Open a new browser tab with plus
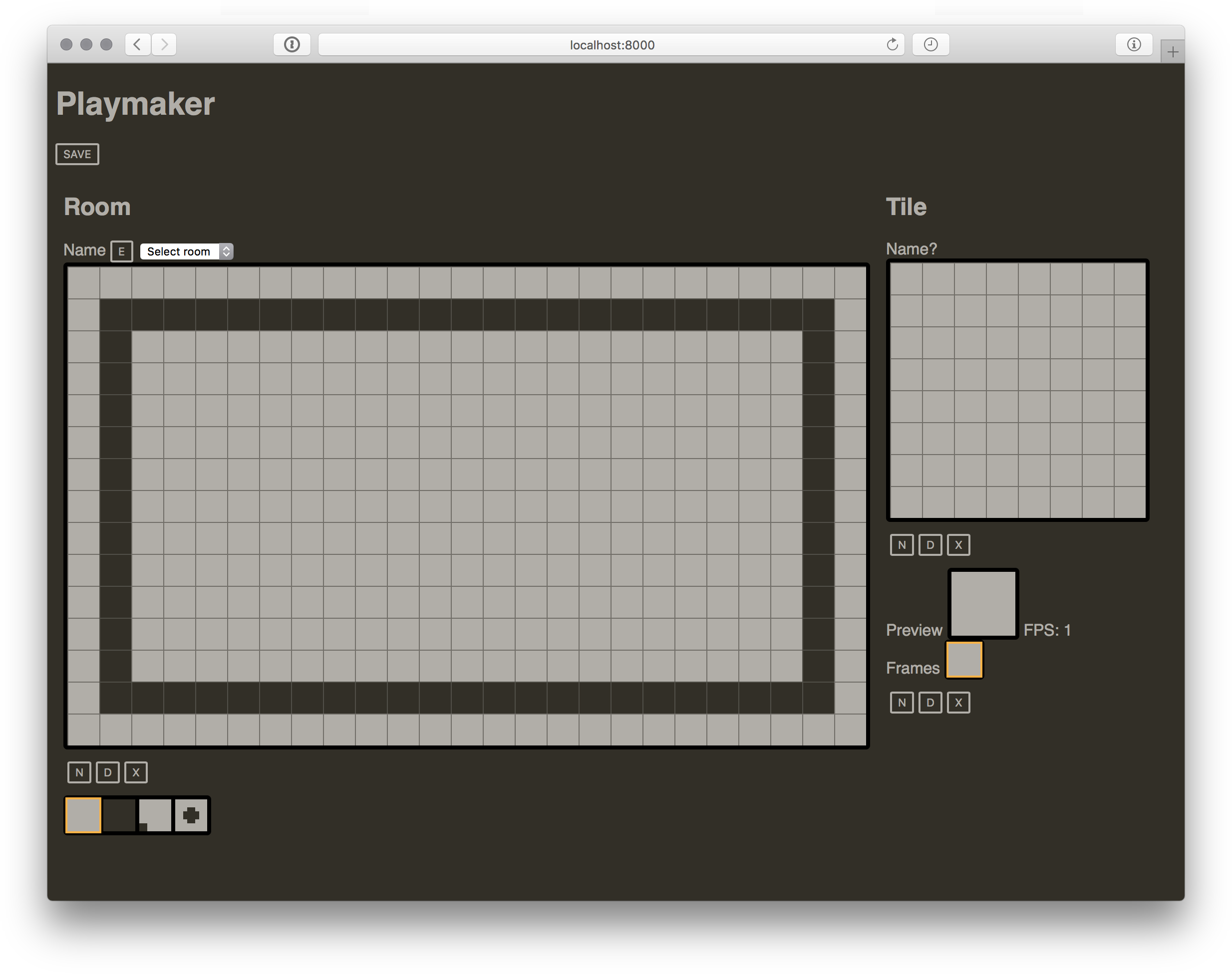The image size is (1232, 974). coord(1173,52)
